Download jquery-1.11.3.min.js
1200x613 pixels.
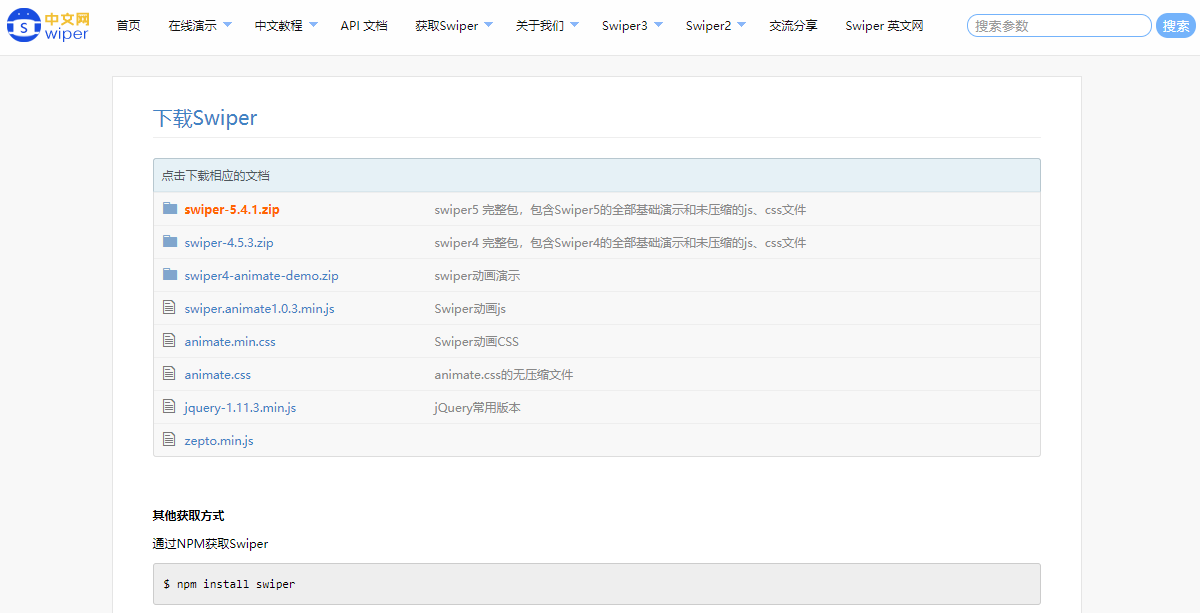point(240,408)
